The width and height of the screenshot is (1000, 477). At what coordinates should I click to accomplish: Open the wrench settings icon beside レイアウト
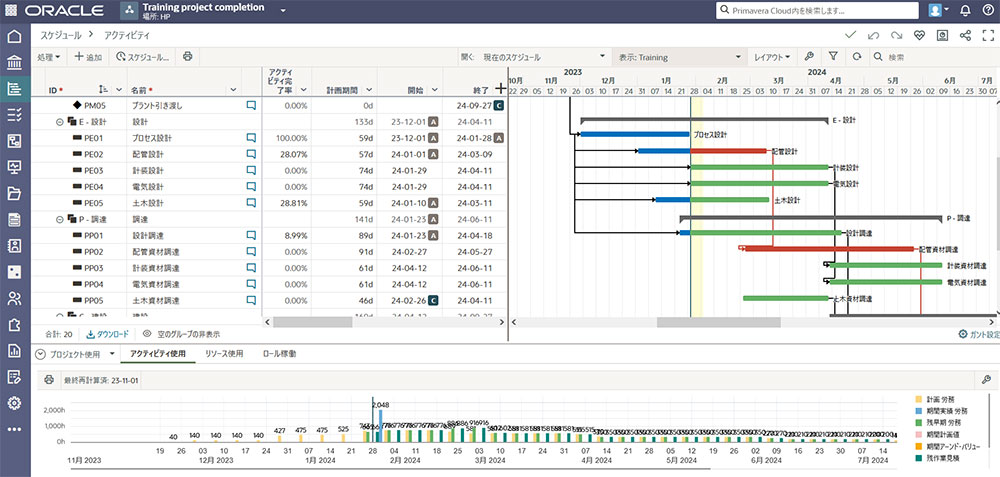click(809, 57)
